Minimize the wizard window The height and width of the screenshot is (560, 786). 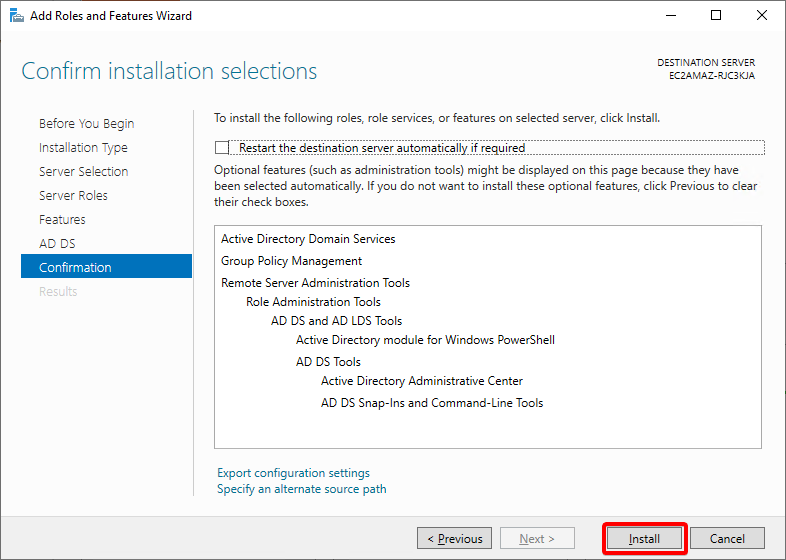(x=671, y=16)
